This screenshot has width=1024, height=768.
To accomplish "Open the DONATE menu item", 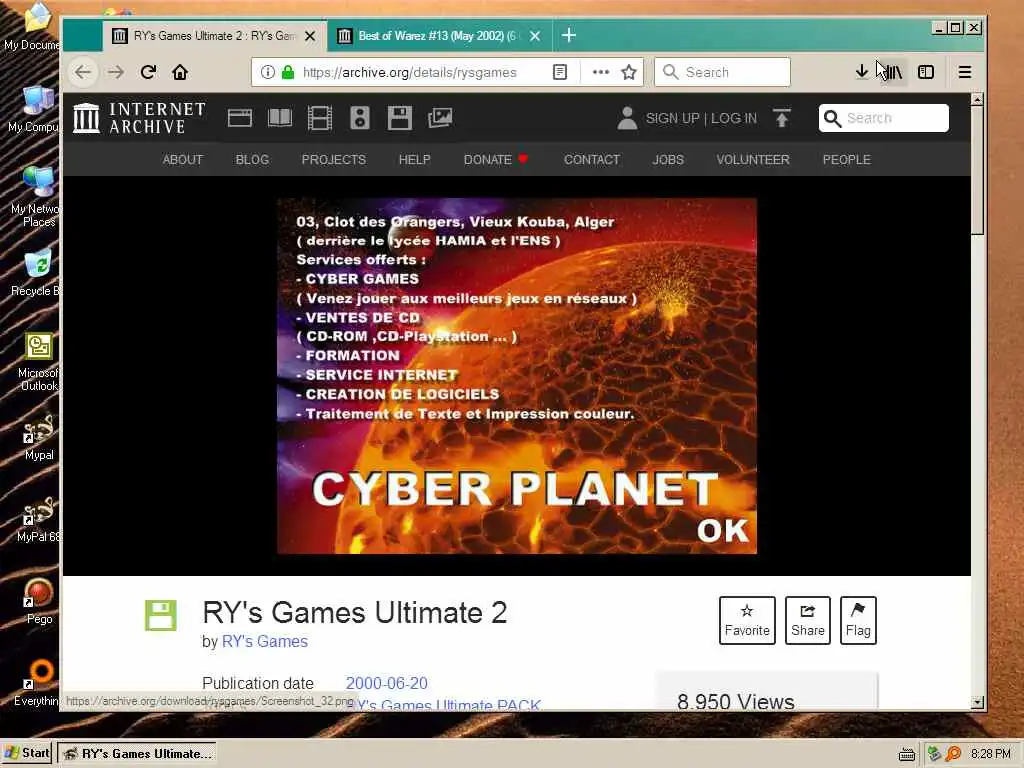I will (496, 160).
